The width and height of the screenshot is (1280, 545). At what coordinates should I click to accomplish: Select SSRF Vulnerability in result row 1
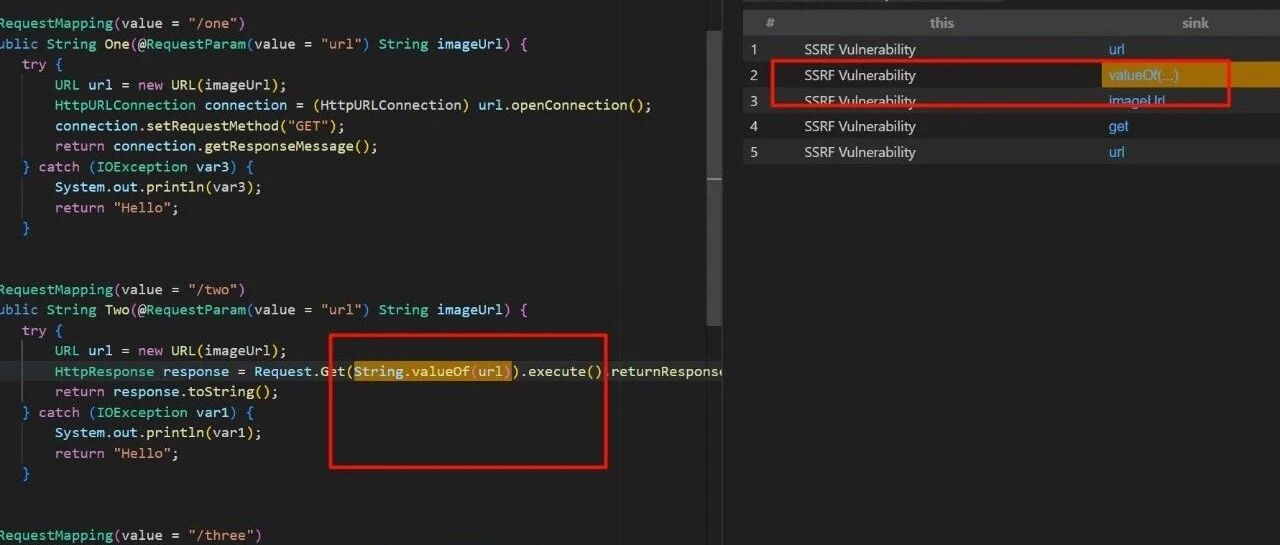coord(859,49)
